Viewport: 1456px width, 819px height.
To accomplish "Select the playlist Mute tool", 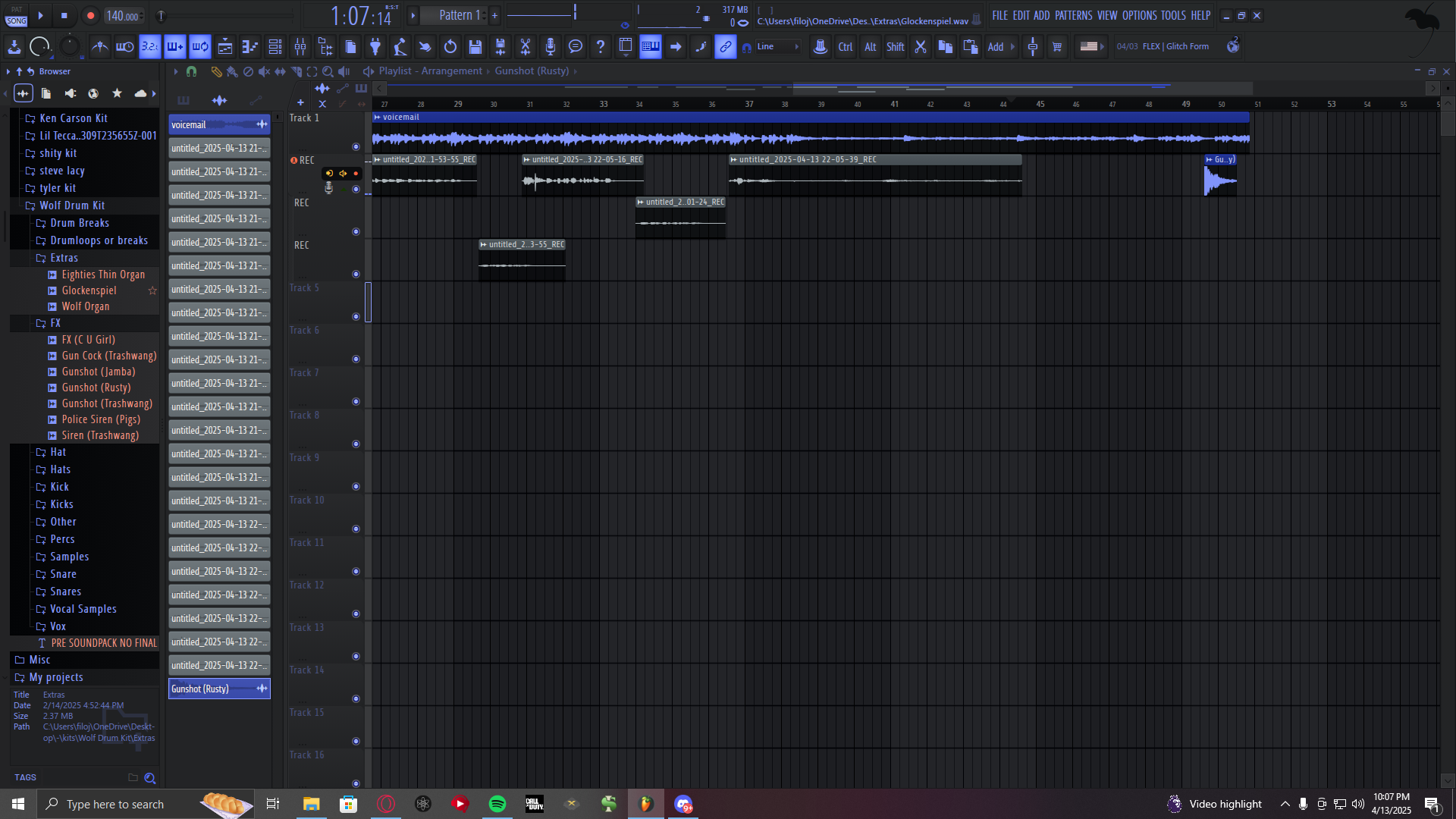I will (264, 71).
